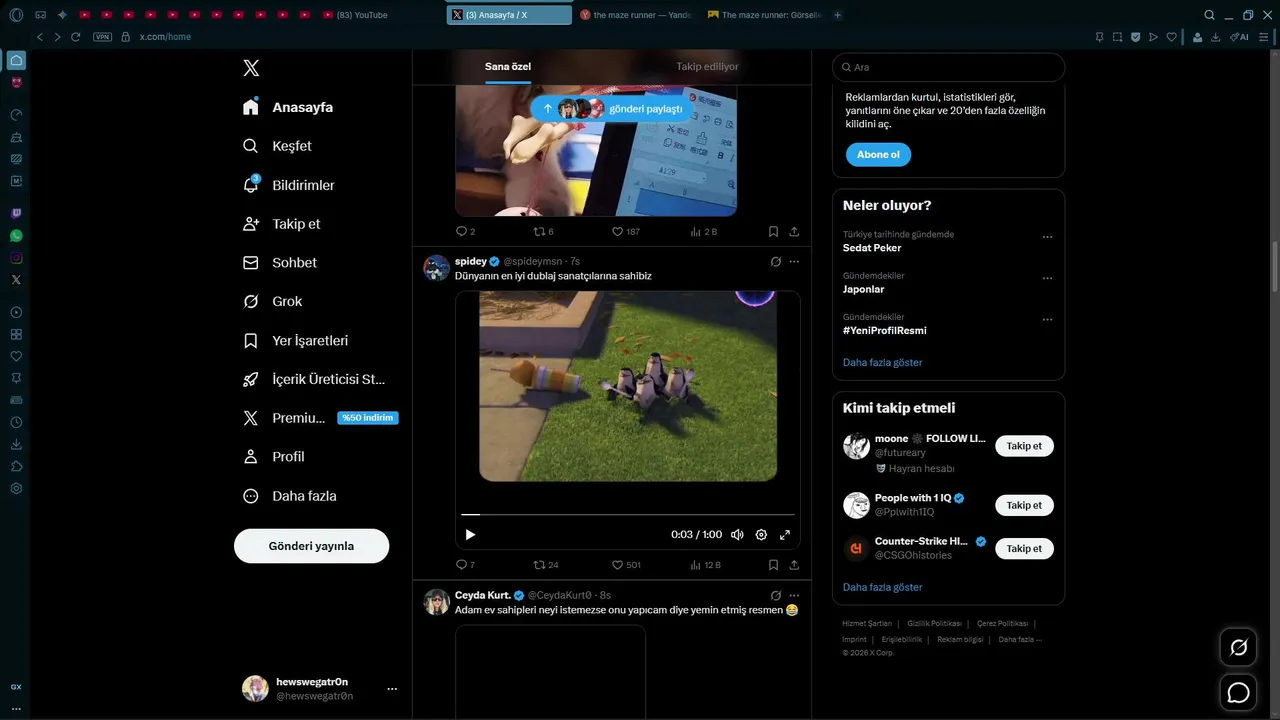Open options for Japonlar trend
Image resolution: width=1280 pixels, height=720 pixels.
click(1047, 278)
